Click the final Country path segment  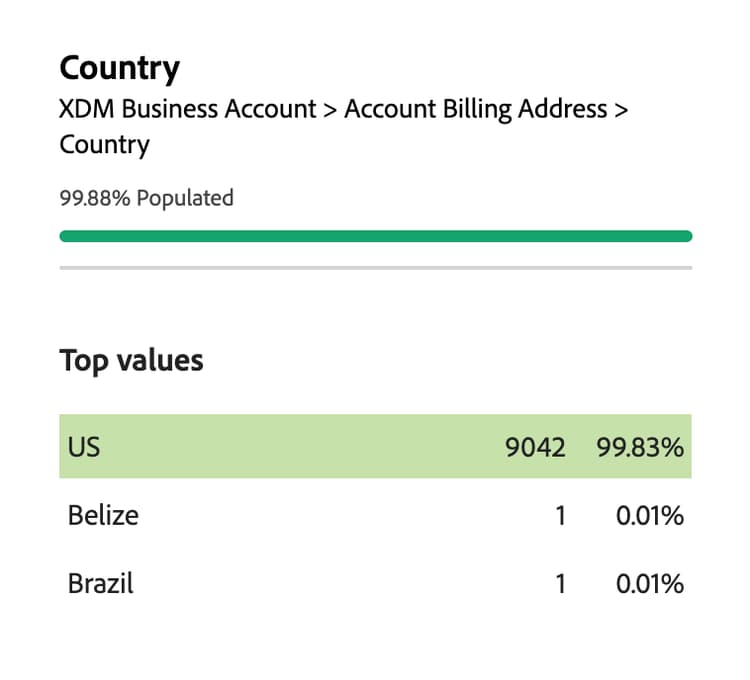[x=104, y=144]
